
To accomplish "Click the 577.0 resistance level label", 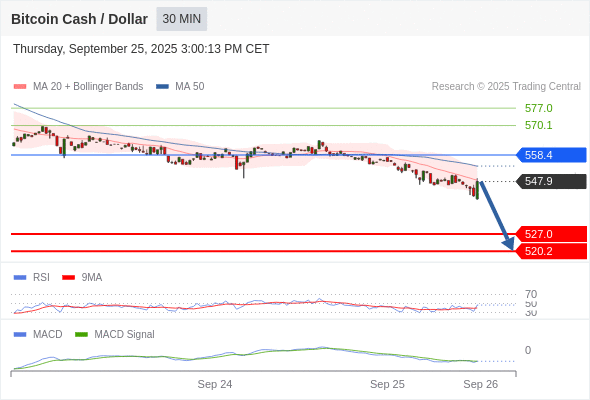I will [x=538, y=108].
